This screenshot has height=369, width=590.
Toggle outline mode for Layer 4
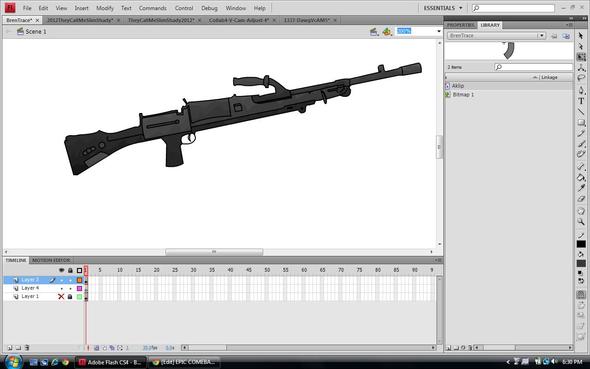coord(79,289)
